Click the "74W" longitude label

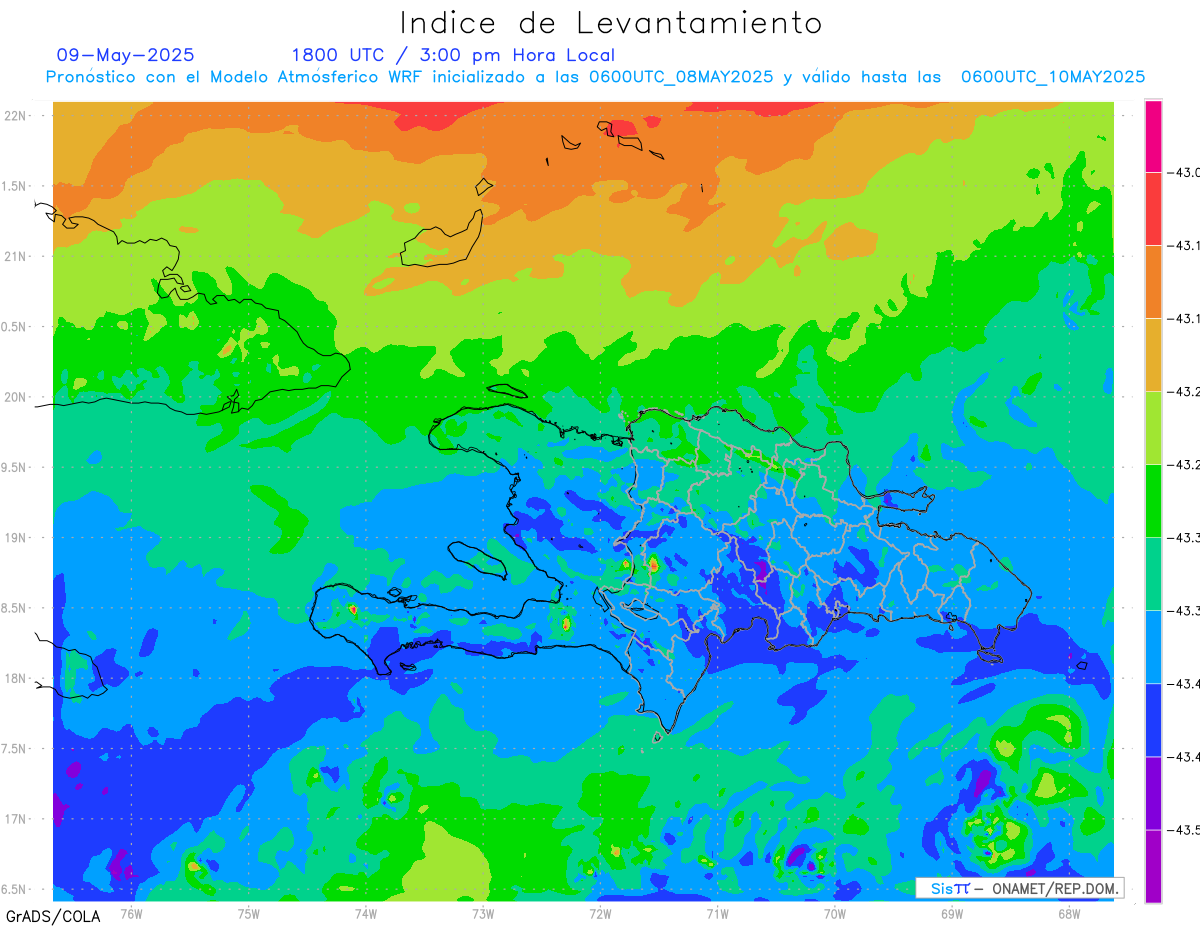point(365,912)
